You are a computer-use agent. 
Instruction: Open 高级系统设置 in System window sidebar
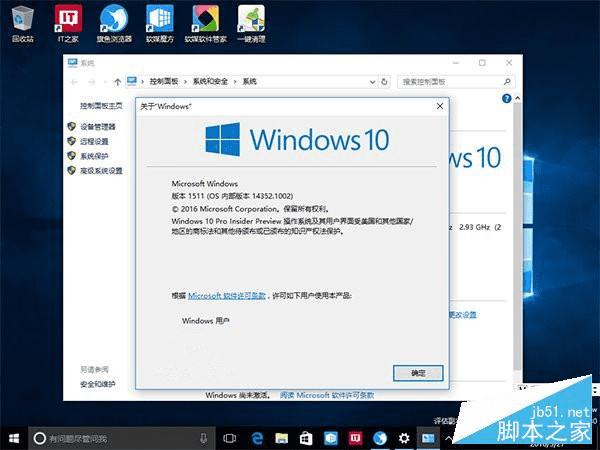[x=101, y=170]
